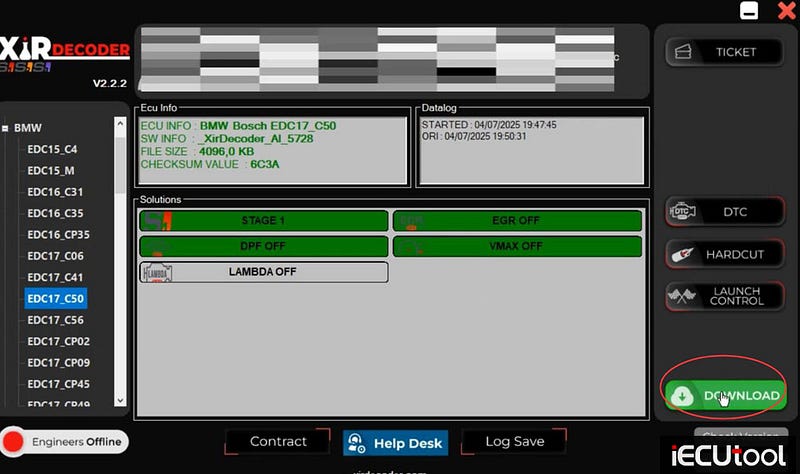Image resolution: width=800 pixels, height=474 pixels.
Task: Select EDC17_CP09 ECU type
Action: (x=58, y=363)
